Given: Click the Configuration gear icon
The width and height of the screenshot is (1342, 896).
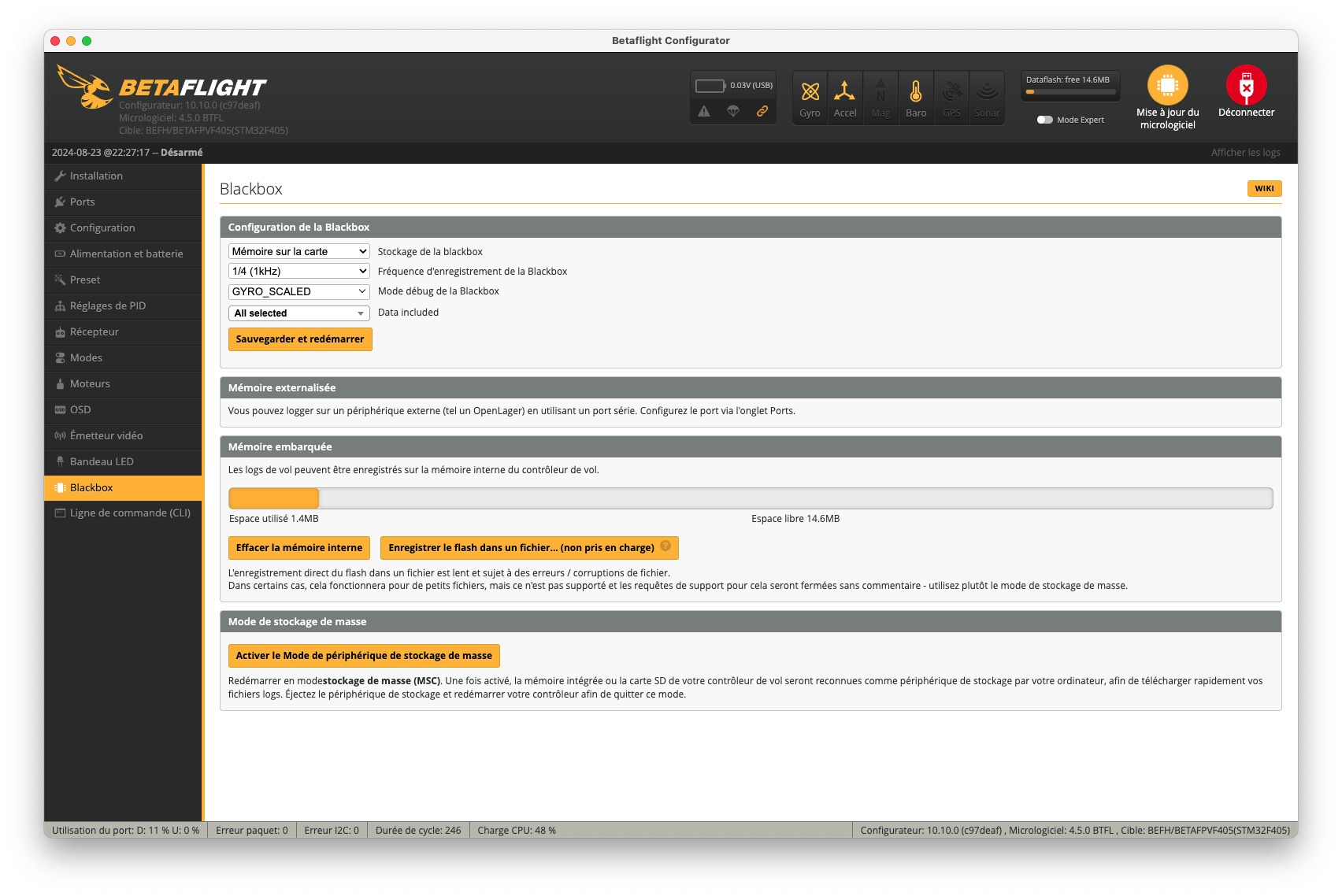Looking at the screenshot, I should click(x=60, y=228).
